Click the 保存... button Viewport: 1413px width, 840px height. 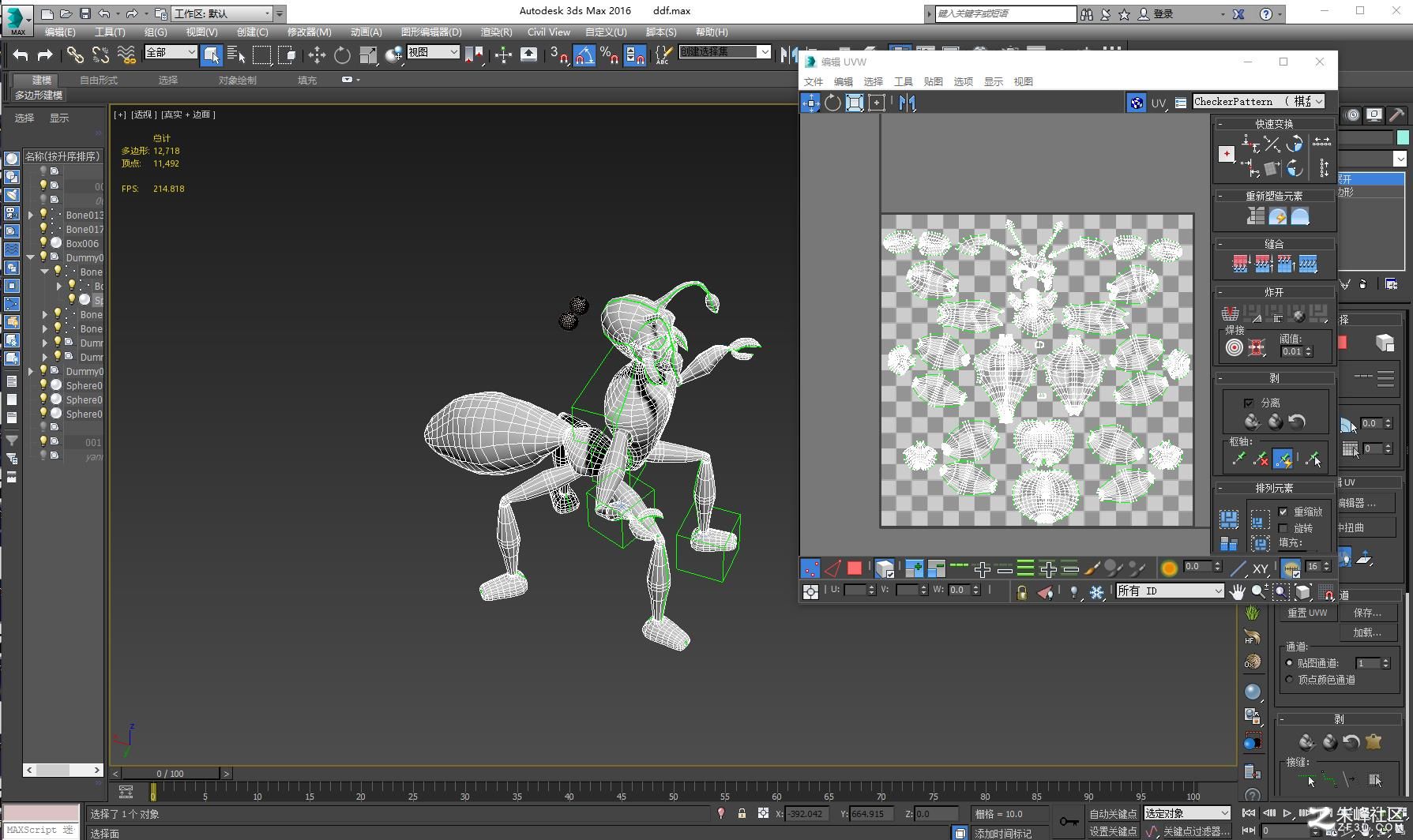[1367, 613]
